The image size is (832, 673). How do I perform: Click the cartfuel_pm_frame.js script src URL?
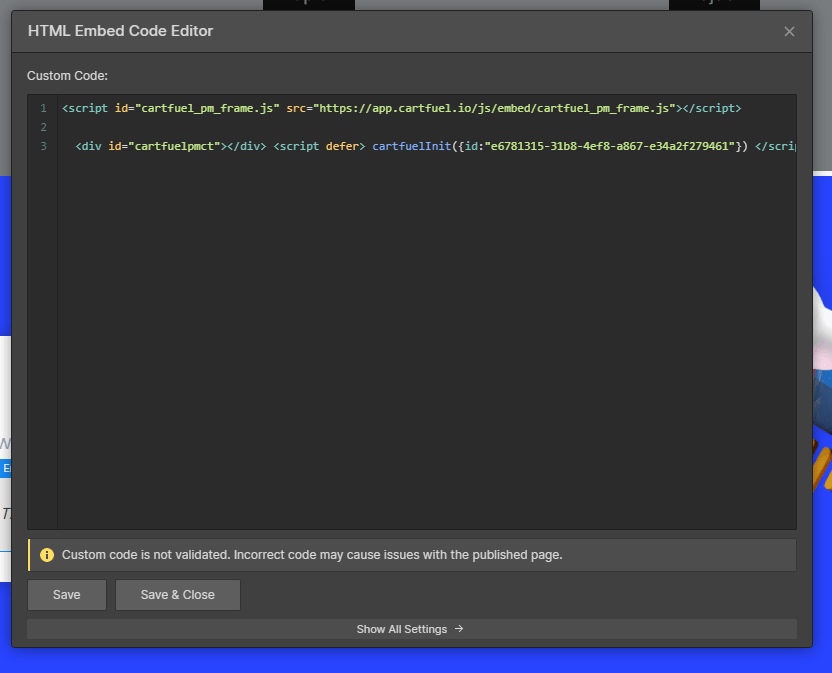click(x=494, y=108)
